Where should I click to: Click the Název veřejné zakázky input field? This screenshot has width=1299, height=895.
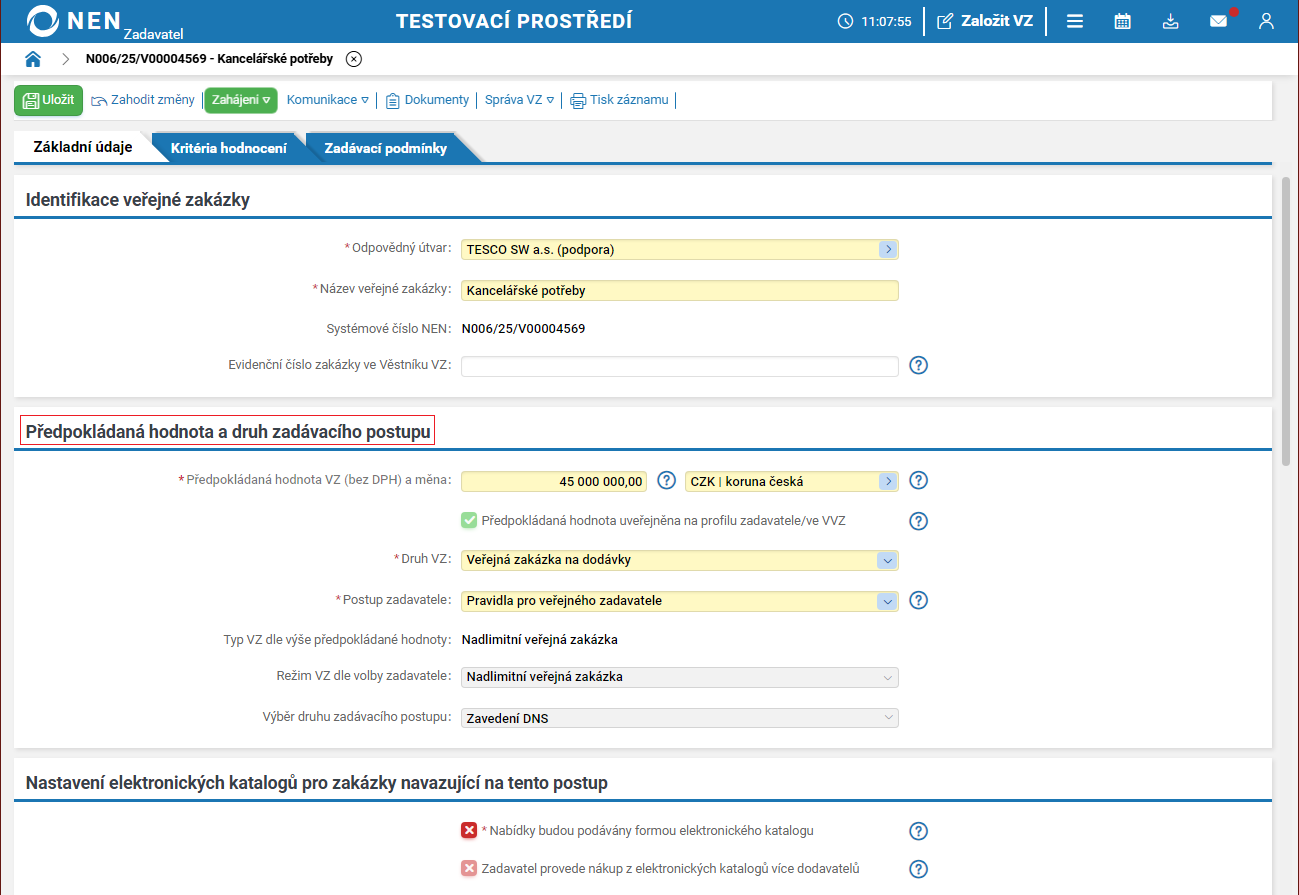pyautogui.click(x=679, y=291)
